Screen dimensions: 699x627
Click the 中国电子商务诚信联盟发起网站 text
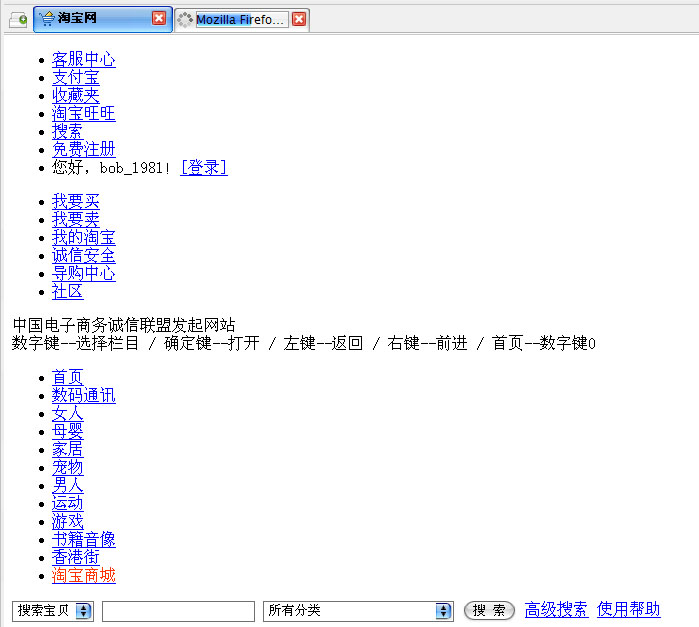[x=124, y=325]
